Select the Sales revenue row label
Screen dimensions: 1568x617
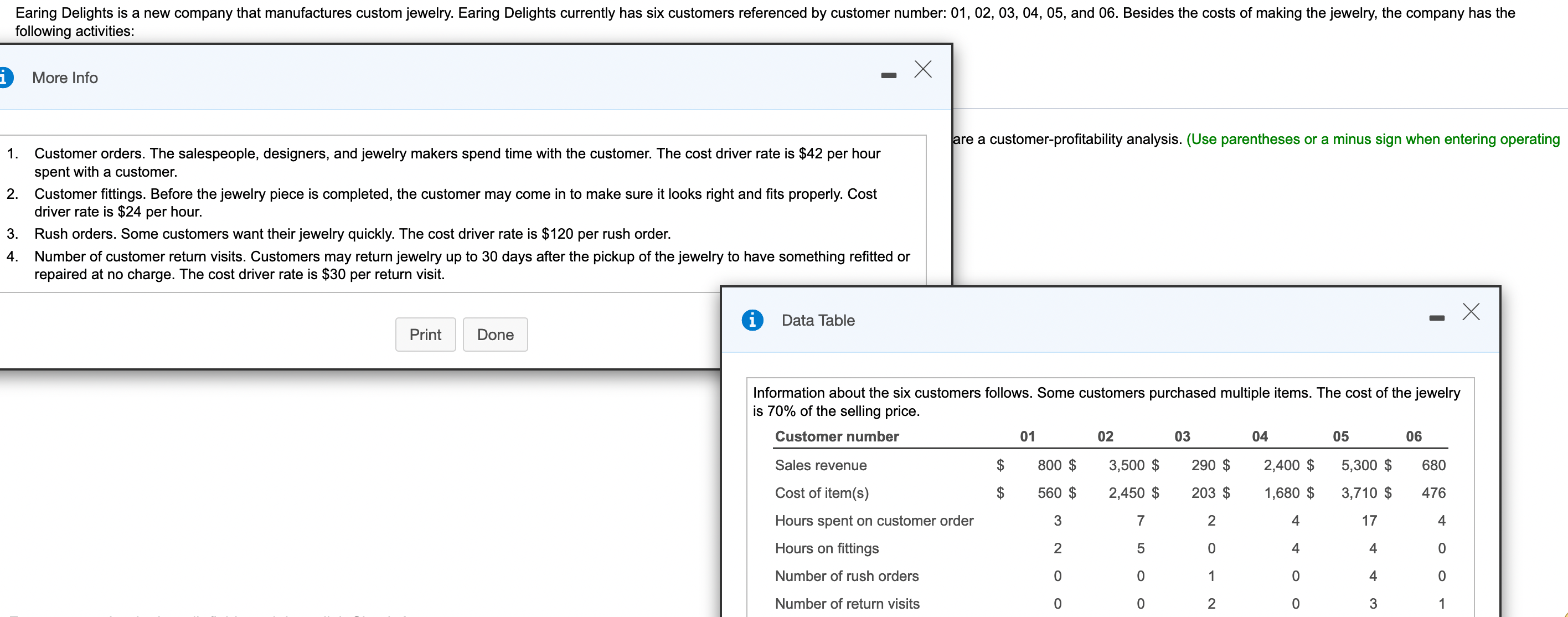click(820, 465)
